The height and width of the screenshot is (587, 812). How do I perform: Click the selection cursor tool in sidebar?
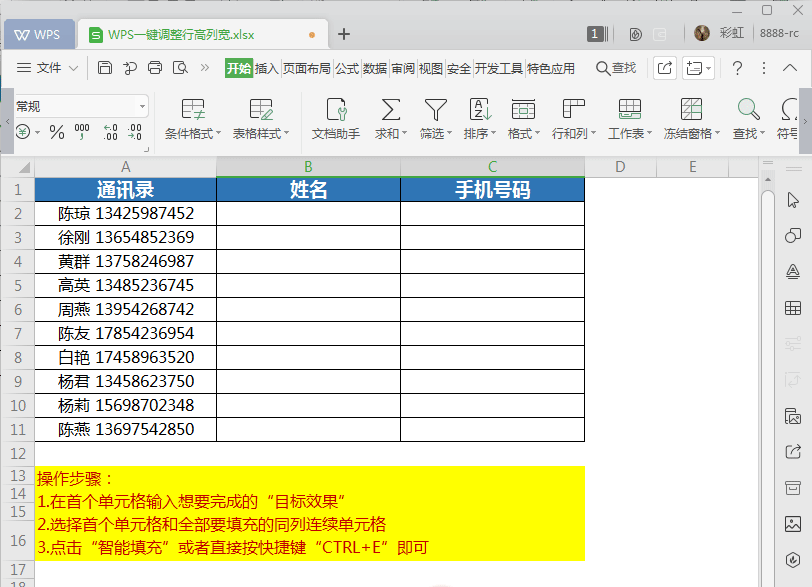point(793,200)
